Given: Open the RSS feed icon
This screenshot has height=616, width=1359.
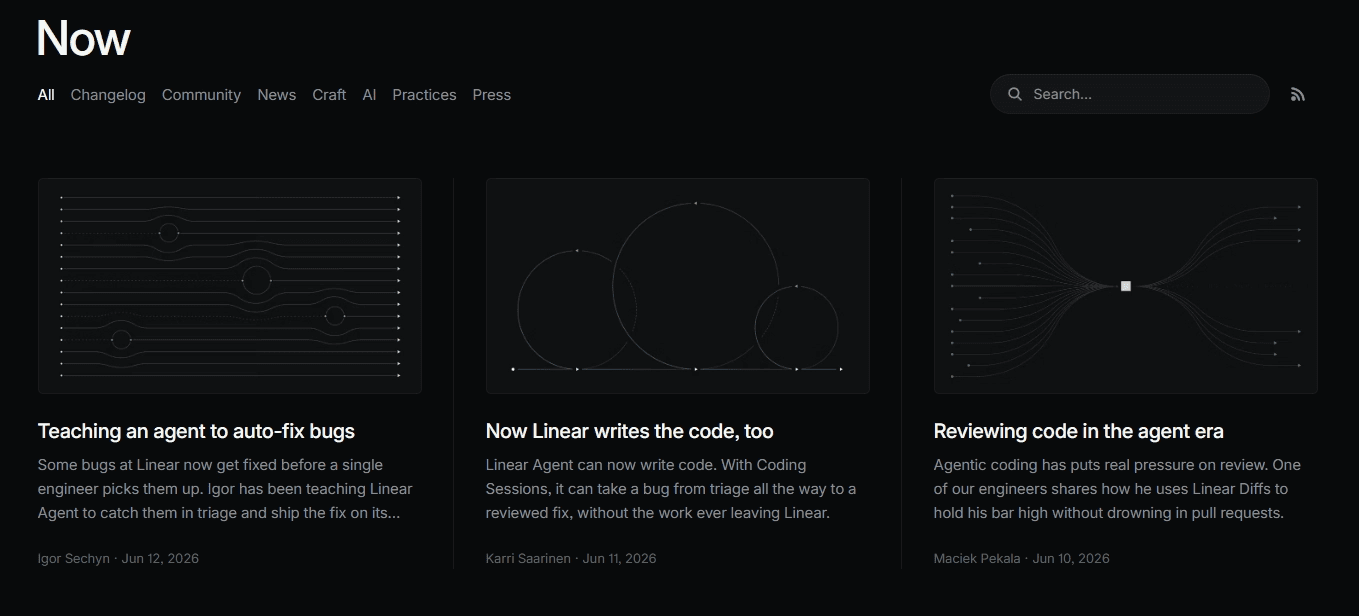Looking at the screenshot, I should [1297, 94].
